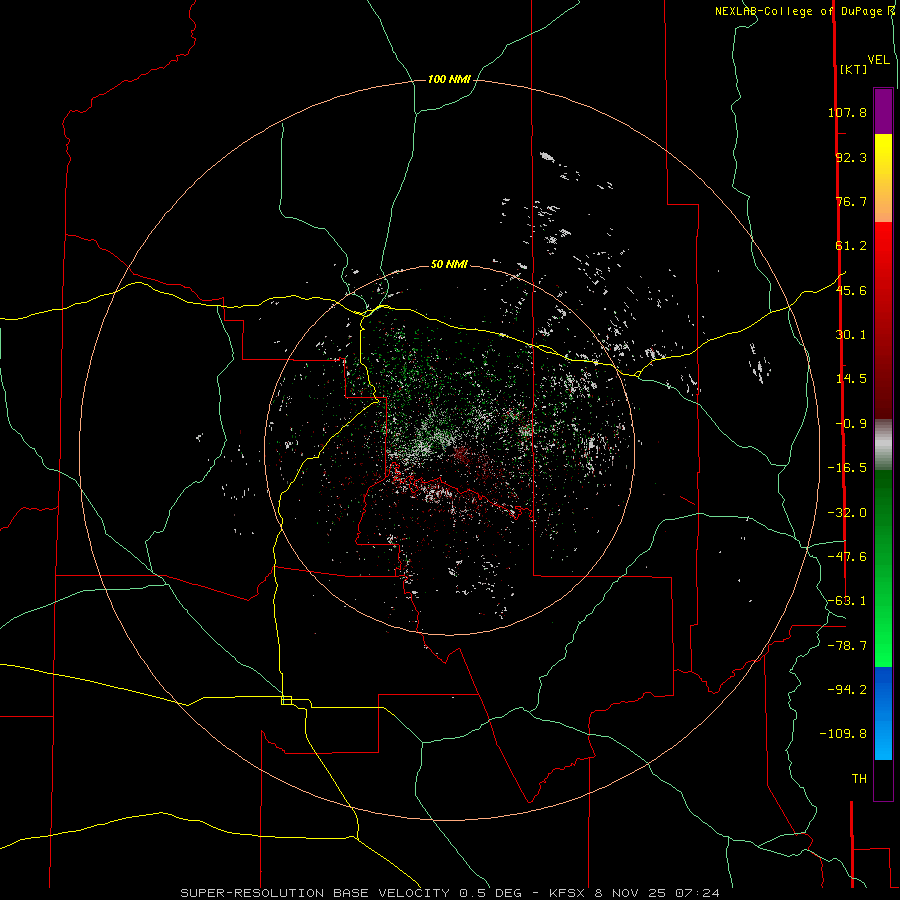Select the -16.5 velocity scale value

[x=847, y=468]
